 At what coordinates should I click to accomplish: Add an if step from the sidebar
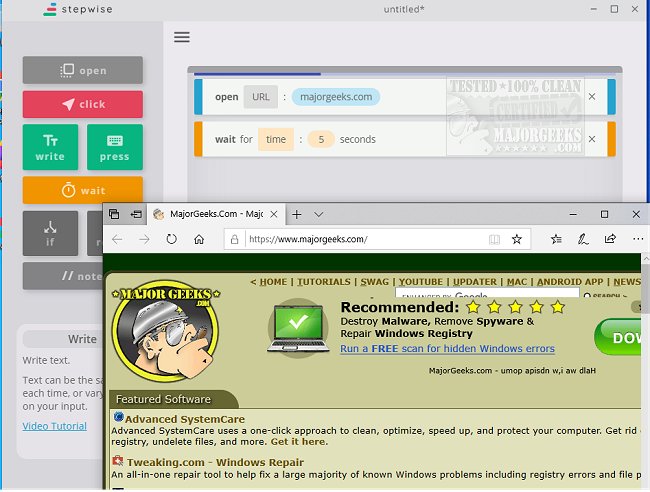point(50,233)
